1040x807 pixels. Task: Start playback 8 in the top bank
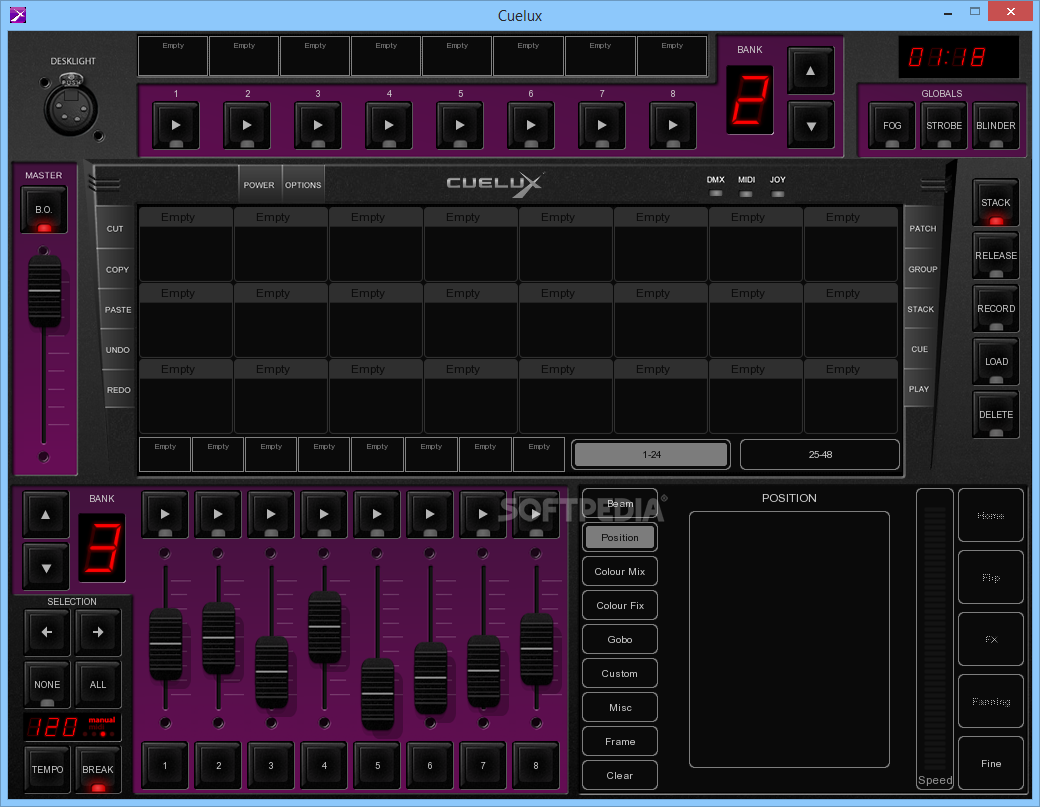(x=673, y=125)
